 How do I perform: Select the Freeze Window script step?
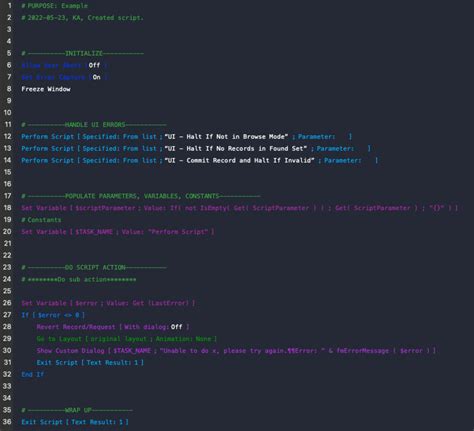click(x=46, y=89)
